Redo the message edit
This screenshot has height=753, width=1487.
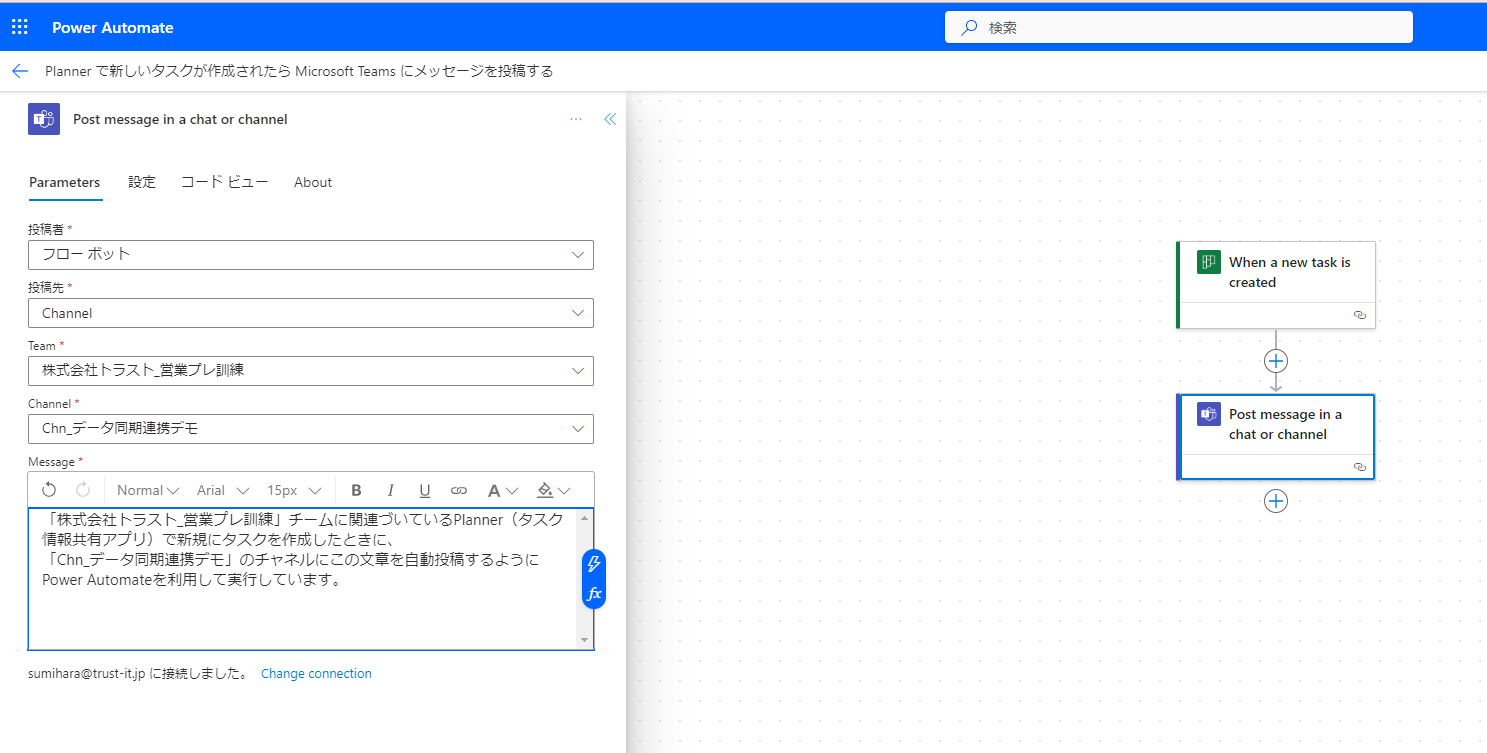83,490
